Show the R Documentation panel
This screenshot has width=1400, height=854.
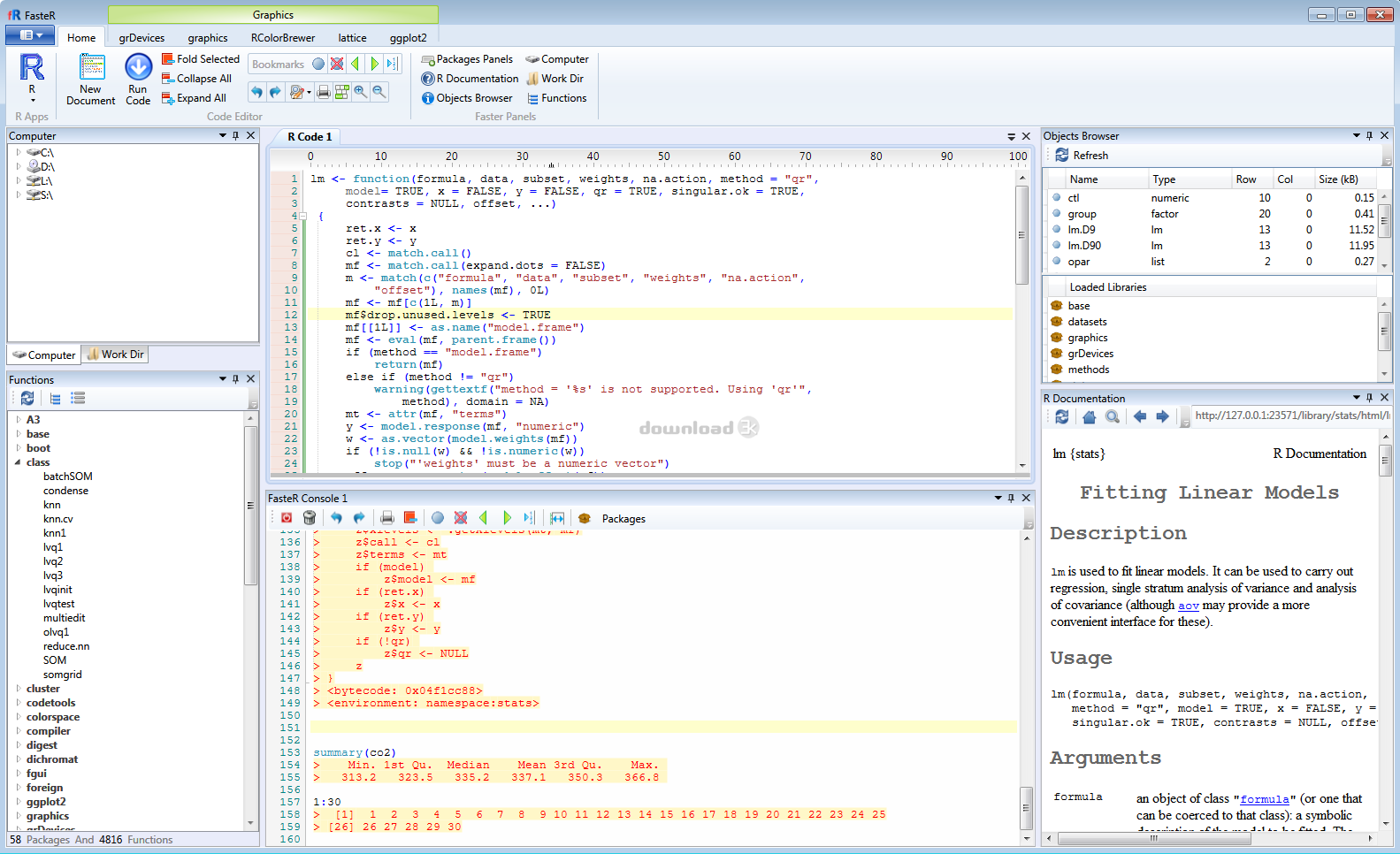tap(470, 79)
